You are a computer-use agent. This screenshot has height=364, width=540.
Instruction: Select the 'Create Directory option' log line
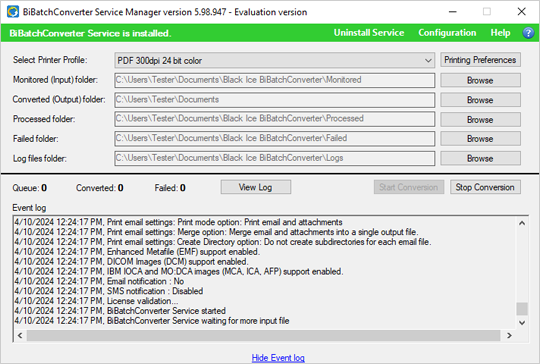(x=223, y=242)
